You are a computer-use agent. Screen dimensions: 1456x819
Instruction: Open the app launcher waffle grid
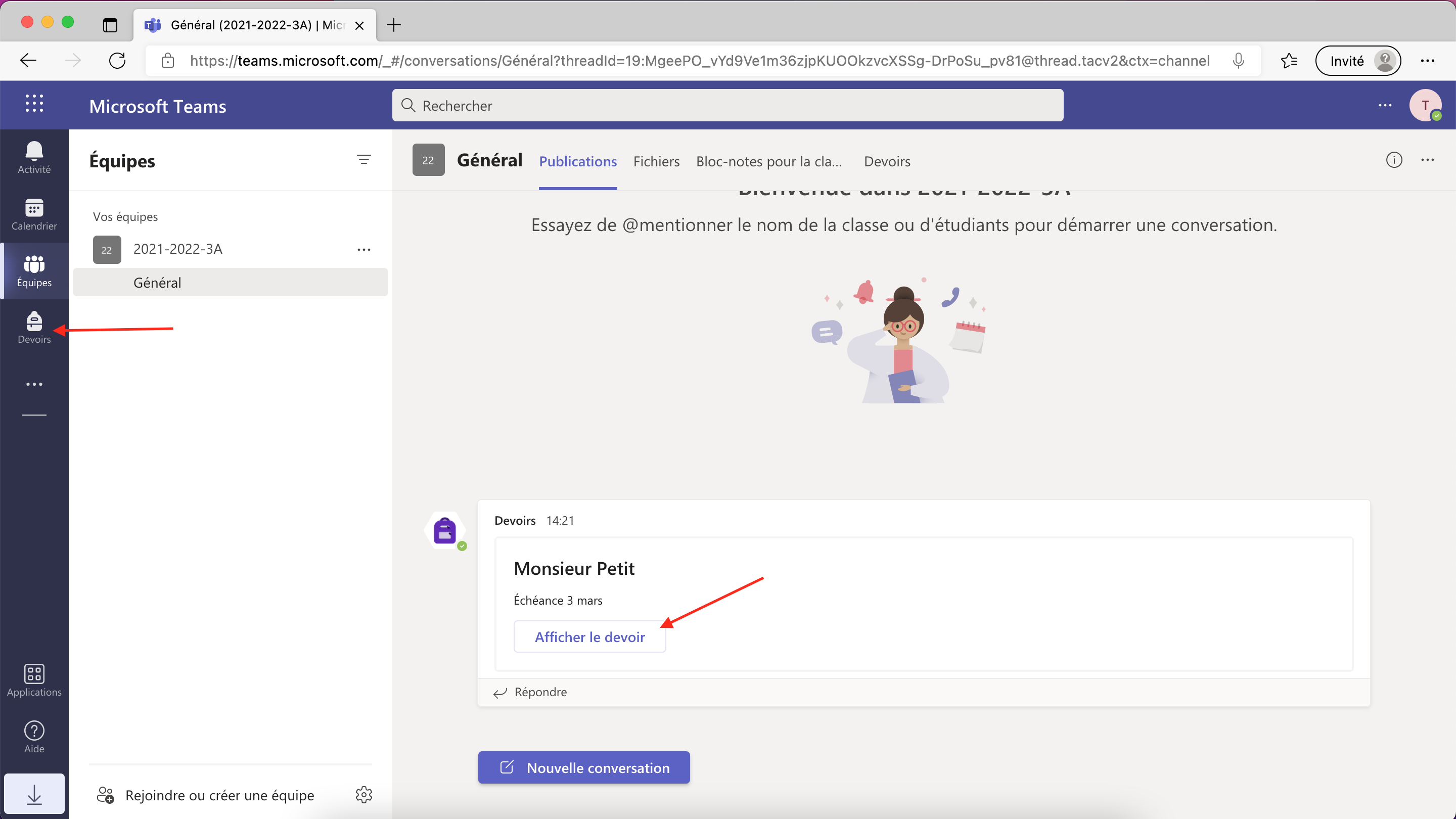pos(34,104)
